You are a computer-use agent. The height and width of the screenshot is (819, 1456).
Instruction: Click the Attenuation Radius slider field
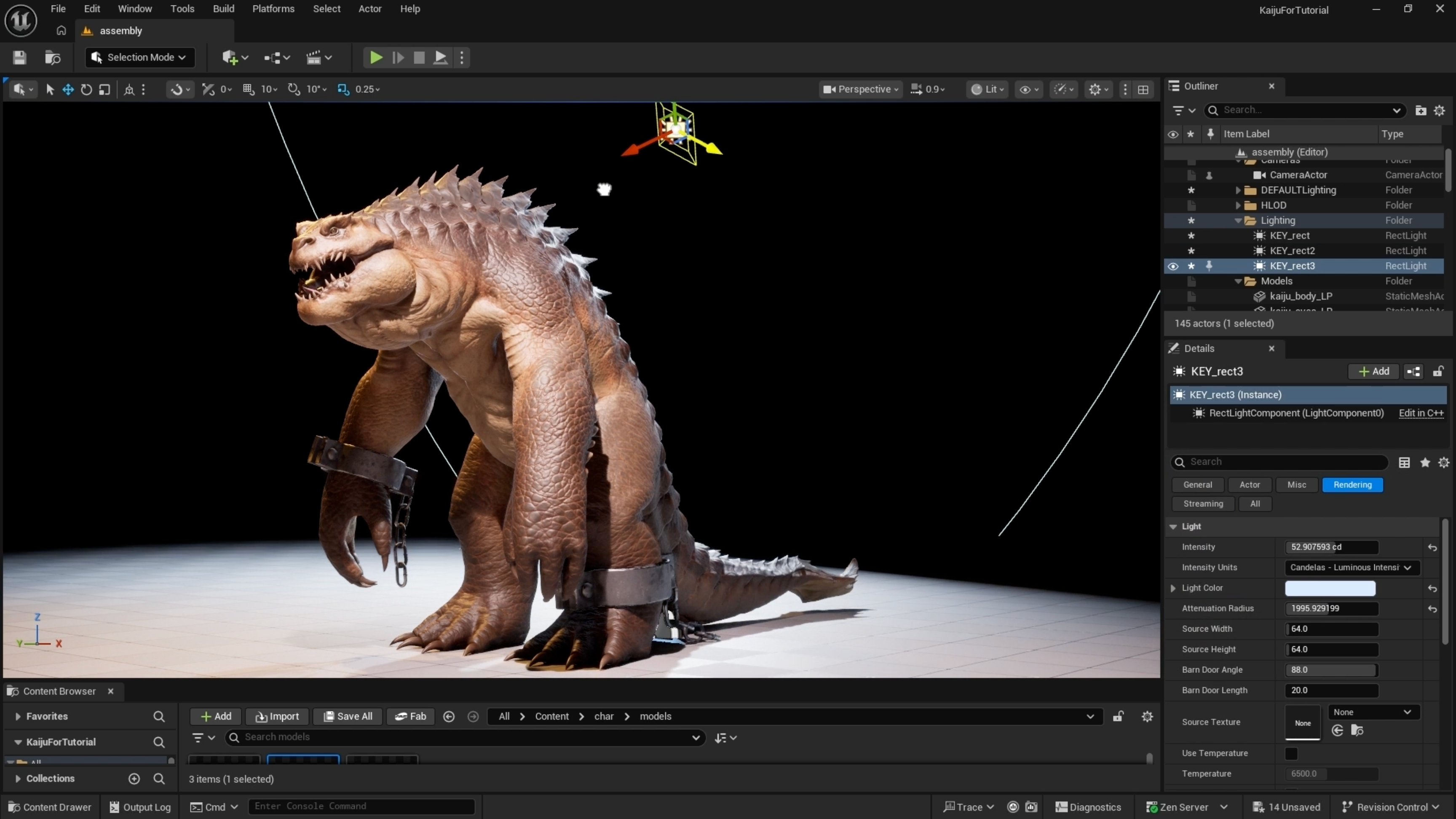point(1332,609)
